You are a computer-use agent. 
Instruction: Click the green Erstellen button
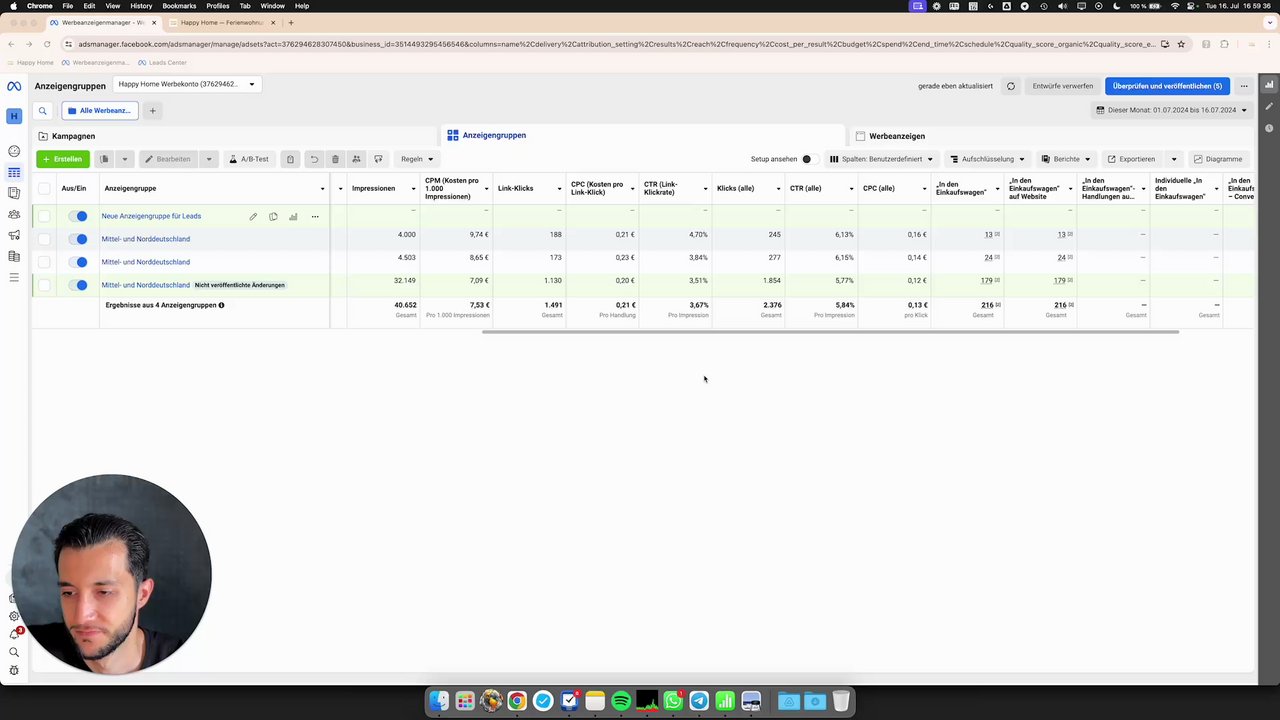tap(63, 159)
